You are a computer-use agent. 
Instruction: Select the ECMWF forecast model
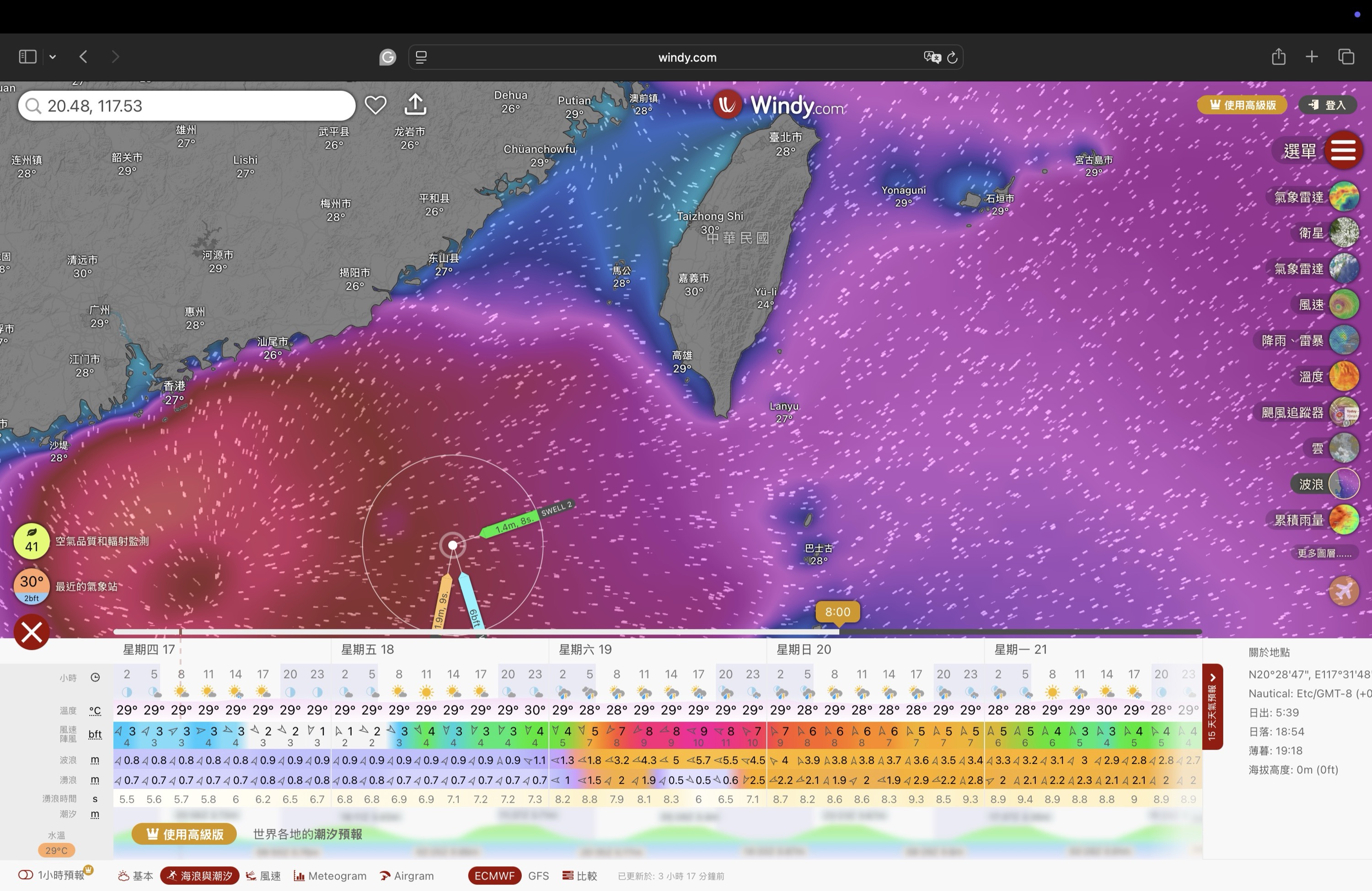point(494,875)
